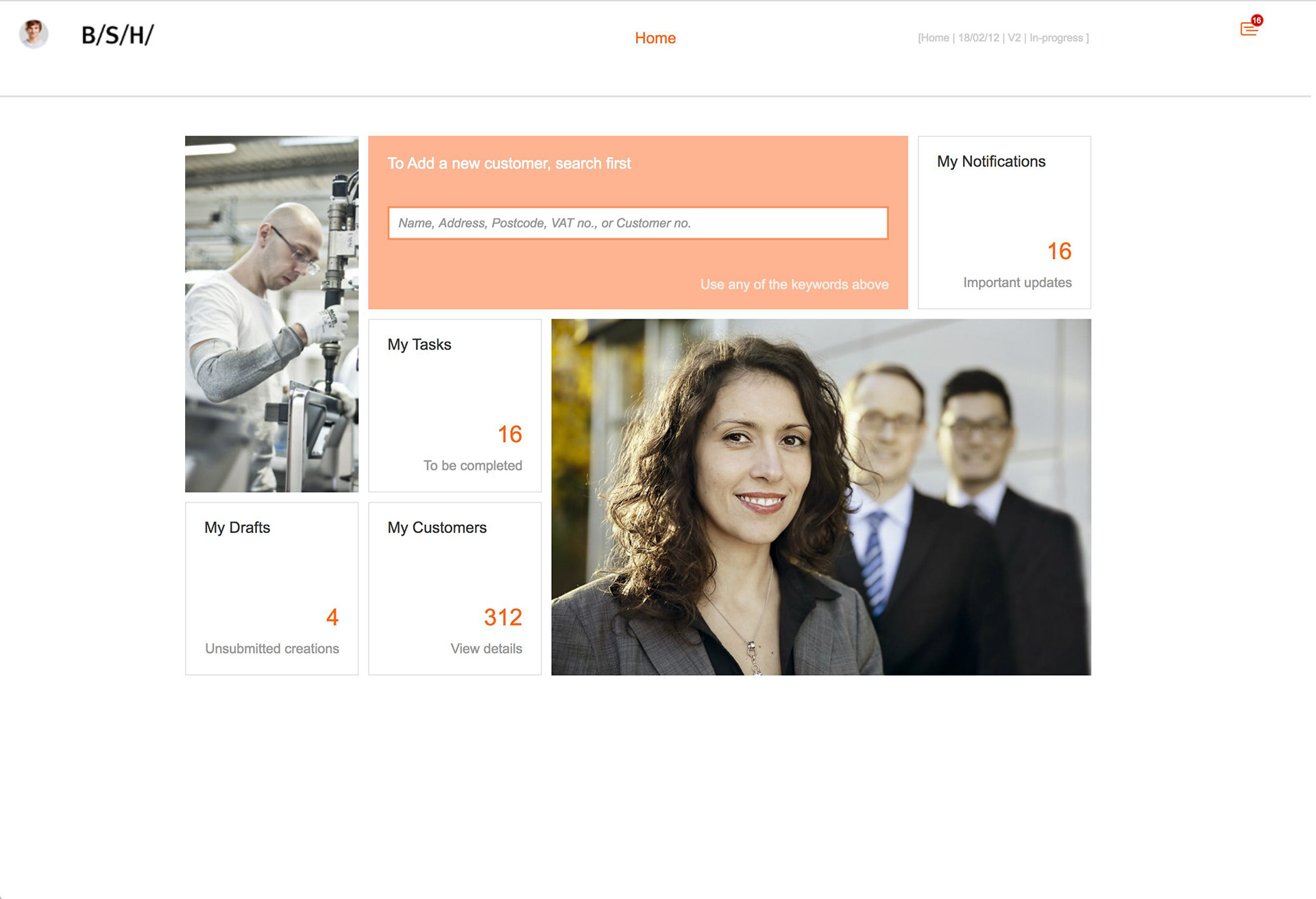This screenshot has height=899, width=1316.
Task: Open the user profile avatar
Action: [34, 34]
